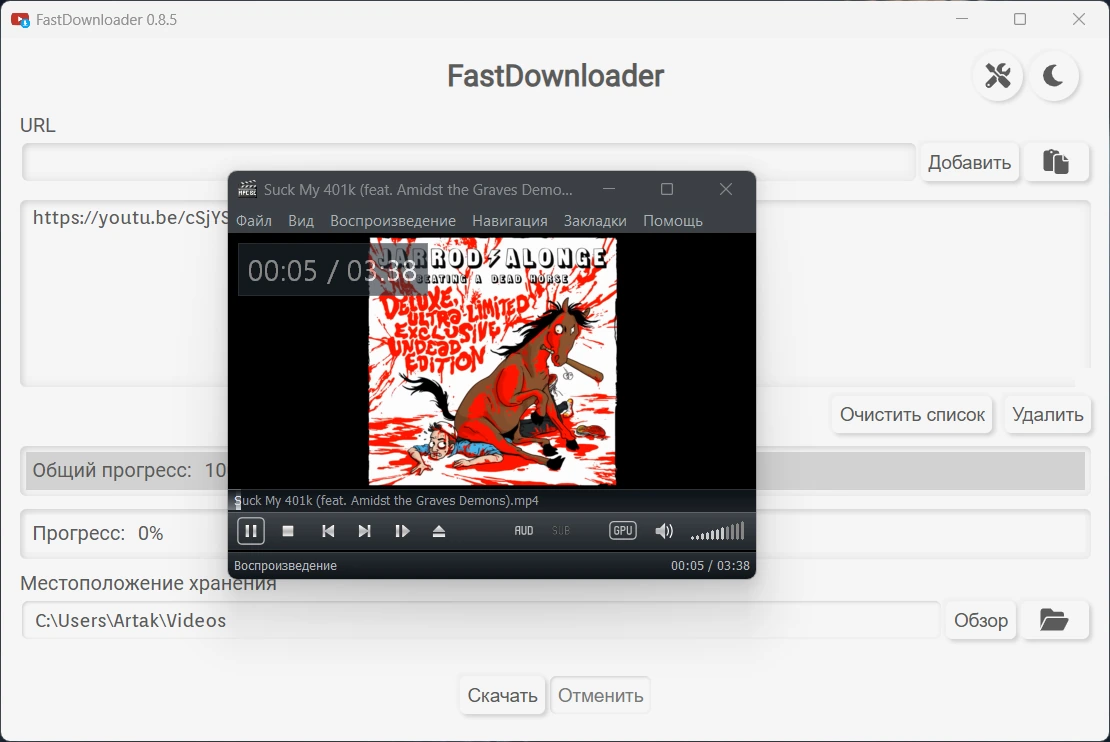
Task: Minimize the media player window
Action: pyautogui.click(x=609, y=189)
